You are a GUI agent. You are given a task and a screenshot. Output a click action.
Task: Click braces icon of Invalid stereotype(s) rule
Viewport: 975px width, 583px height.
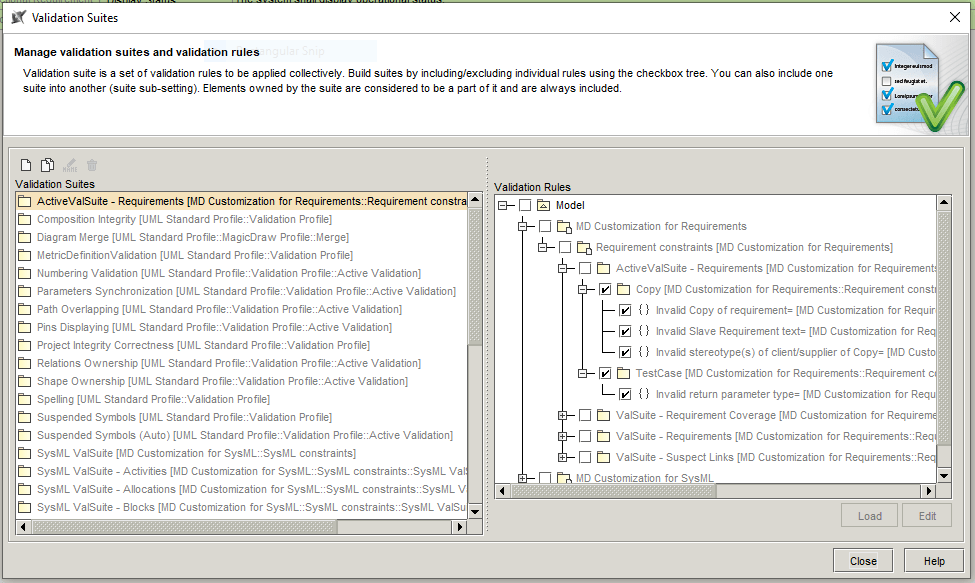coord(644,352)
